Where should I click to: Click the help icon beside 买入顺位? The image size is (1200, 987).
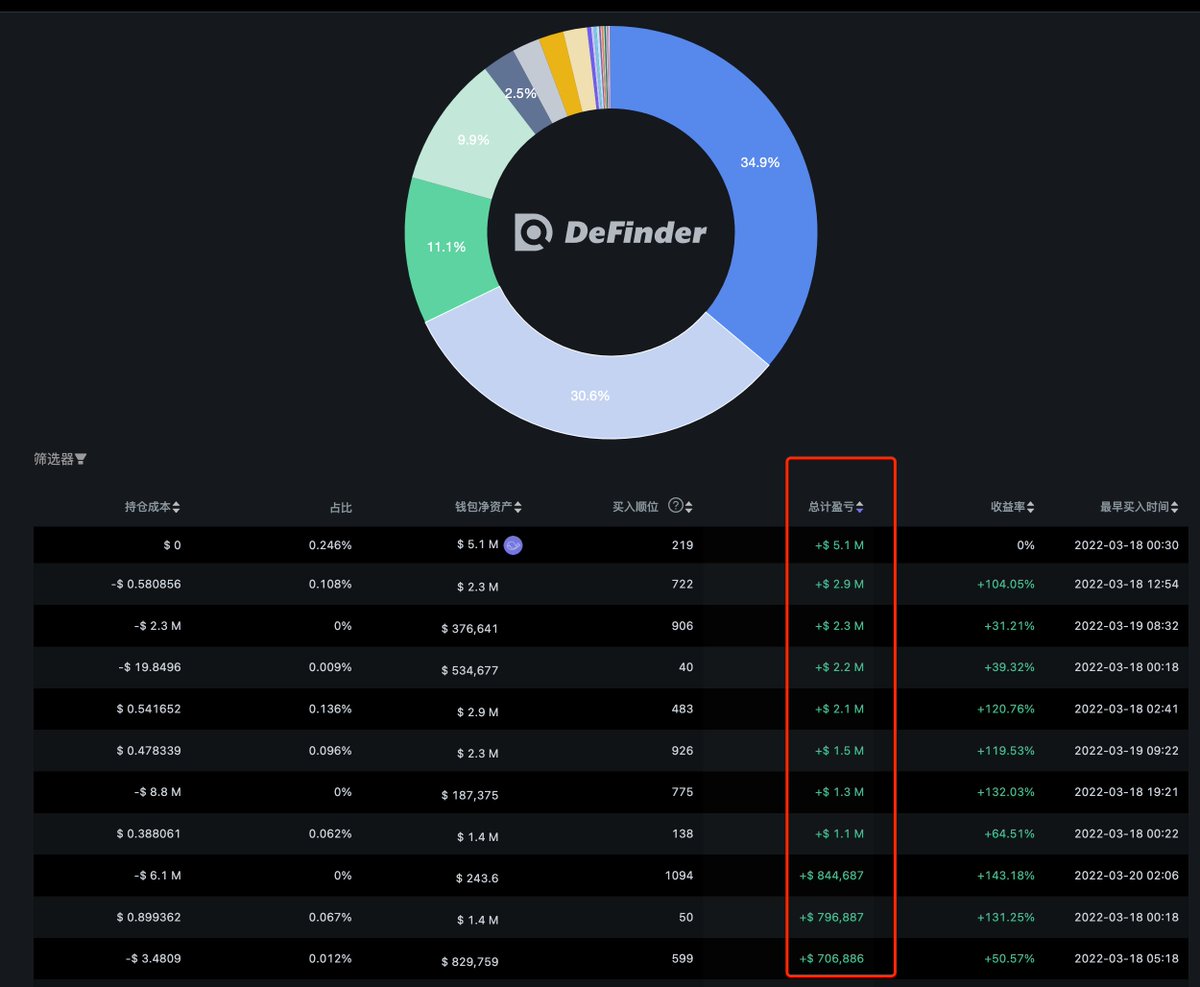click(x=675, y=506)
